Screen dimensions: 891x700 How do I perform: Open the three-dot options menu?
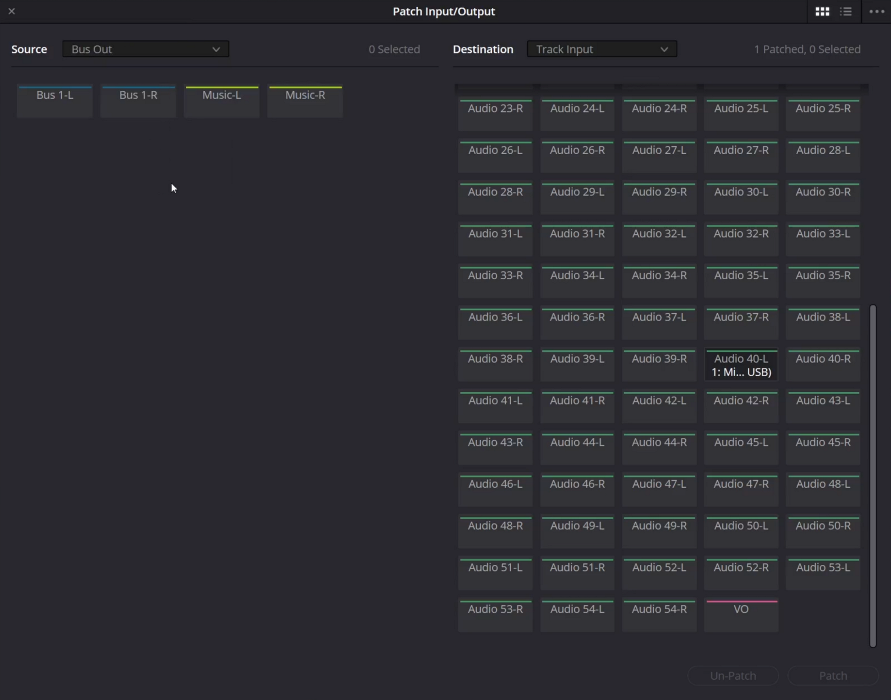[877, 11]
